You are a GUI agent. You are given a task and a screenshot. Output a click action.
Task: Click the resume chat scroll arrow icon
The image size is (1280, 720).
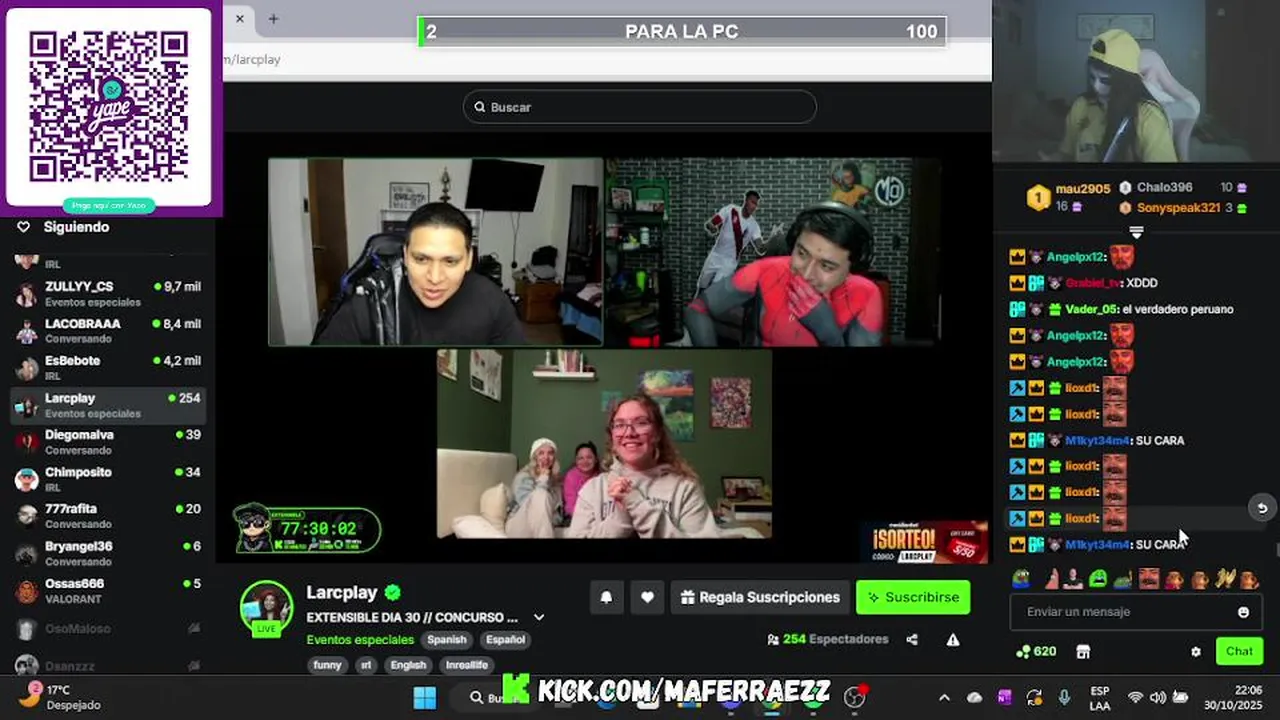(x=1262, y=508)
